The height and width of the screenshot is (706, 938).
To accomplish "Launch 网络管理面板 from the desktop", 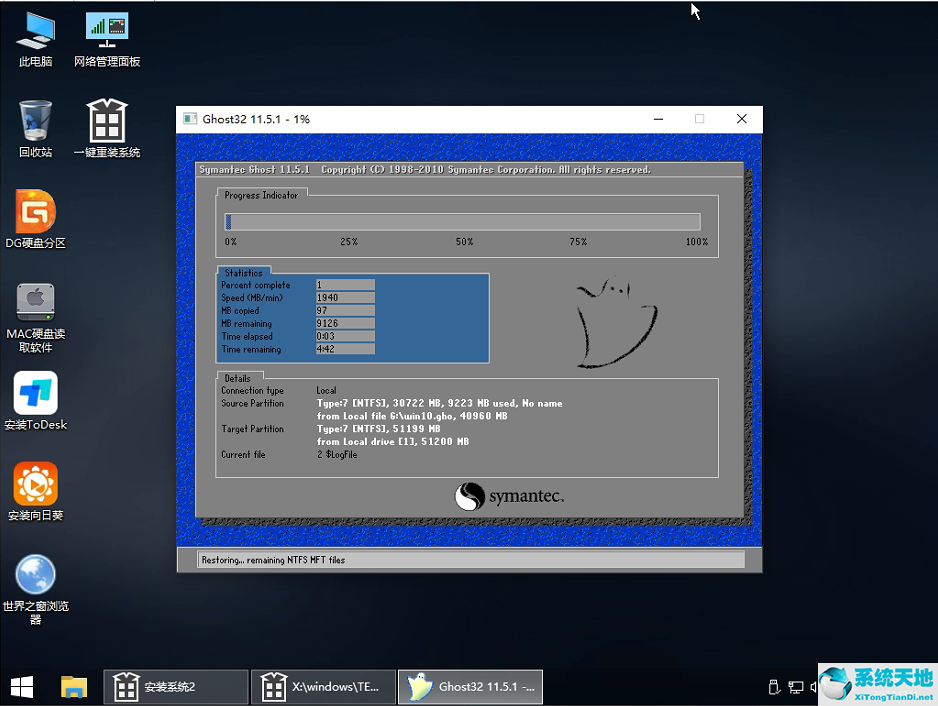I will point(106,30).
